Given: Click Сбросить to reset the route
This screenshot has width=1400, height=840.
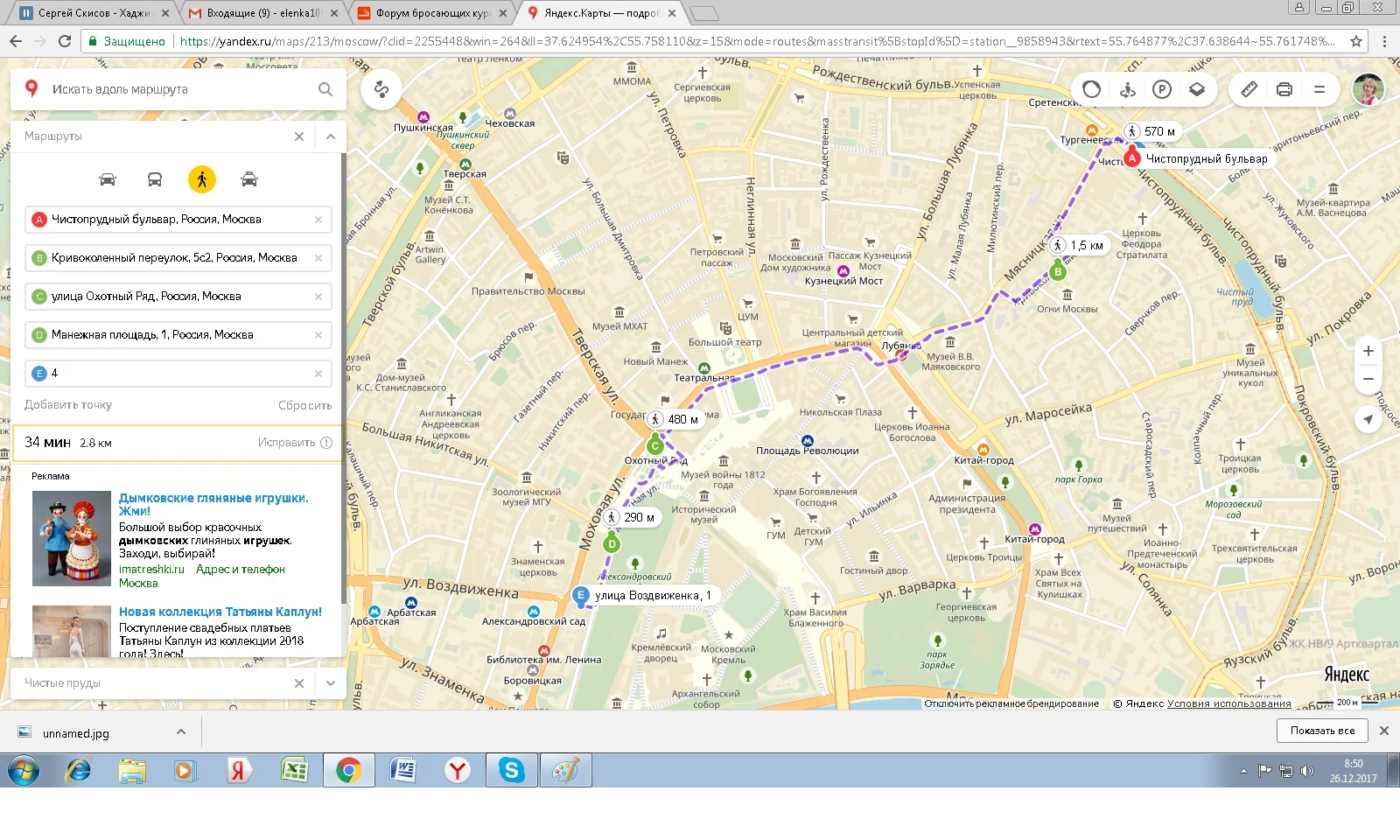Looking at the screenshot, I should click(304, 405).
